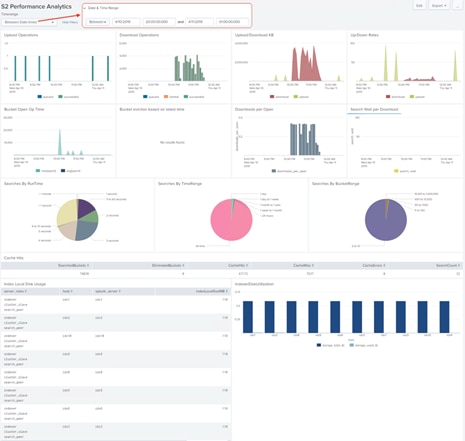
Task: Open the Timerange dropdown
Action: (29, 22)
